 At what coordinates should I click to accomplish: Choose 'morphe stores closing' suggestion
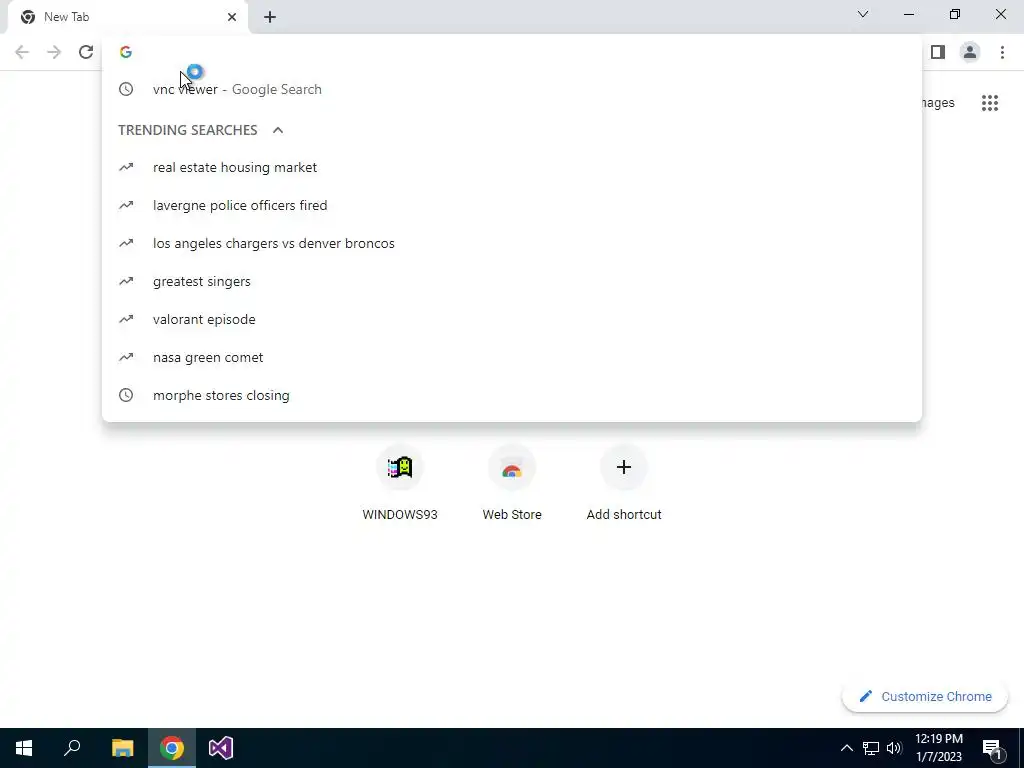512,395
